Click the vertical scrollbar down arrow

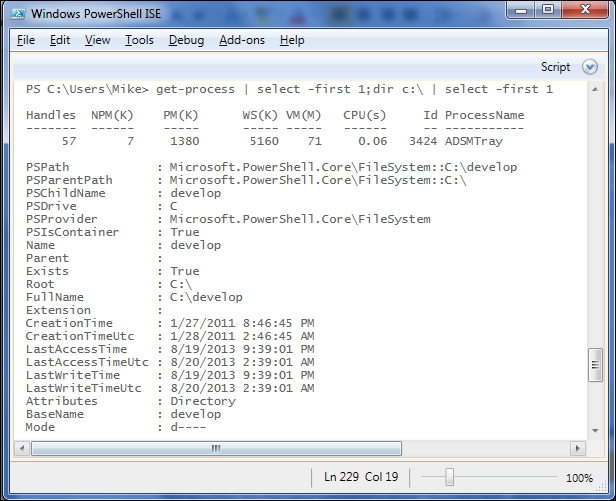[595, 431]
